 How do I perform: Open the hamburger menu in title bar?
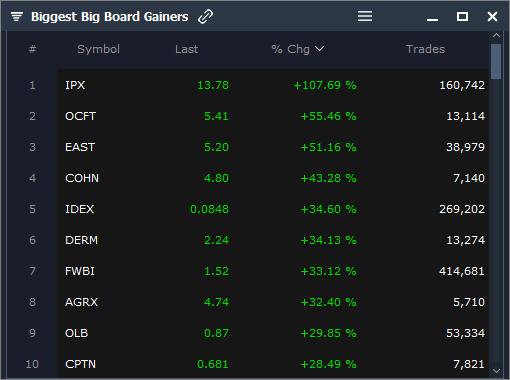point(365,16)
